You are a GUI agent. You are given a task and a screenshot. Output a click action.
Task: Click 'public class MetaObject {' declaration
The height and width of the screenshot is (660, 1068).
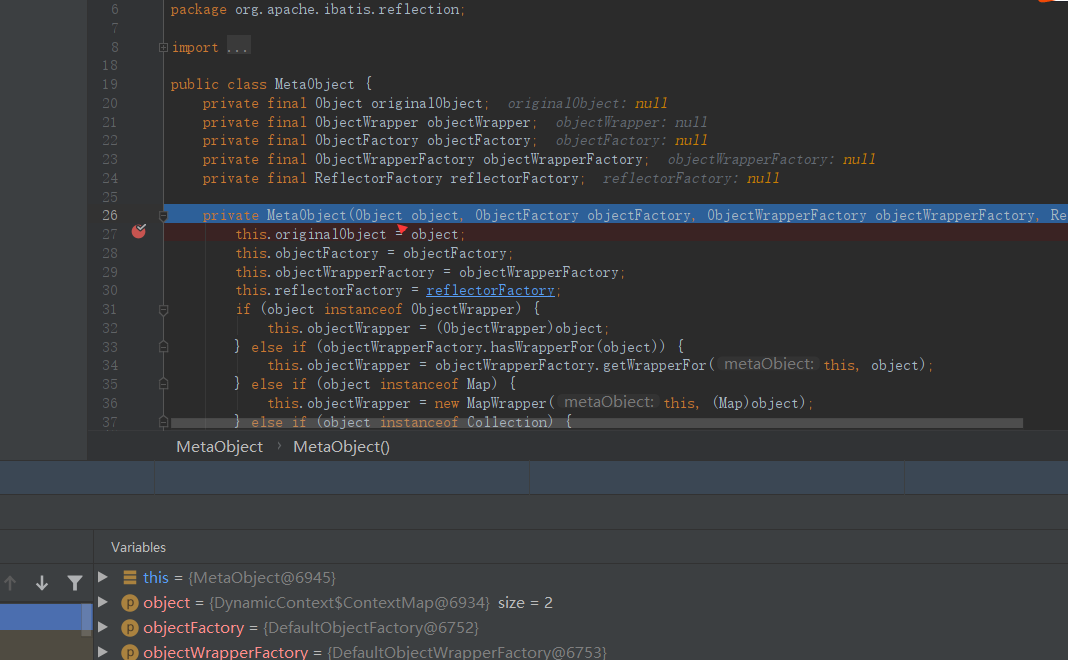pyautogui.click(x=271, y=84)
